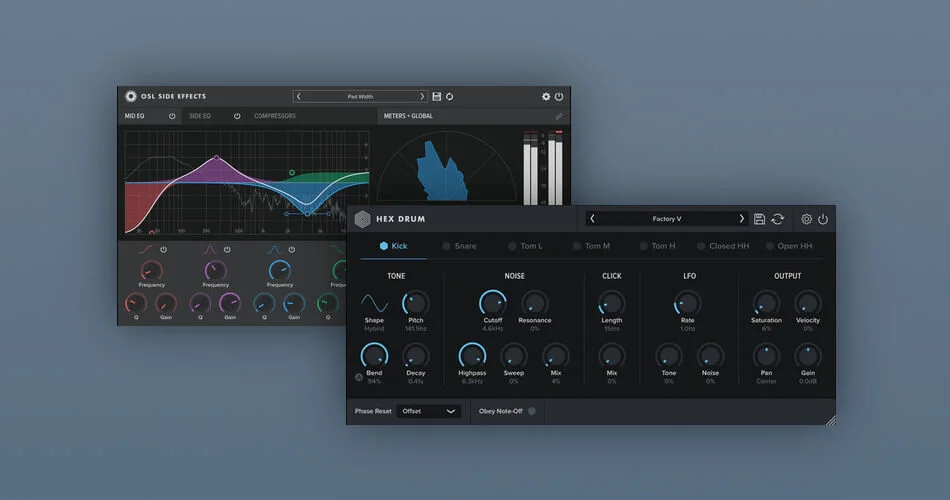
Task: Select the Open HH tab
Action: click(789, 246)
